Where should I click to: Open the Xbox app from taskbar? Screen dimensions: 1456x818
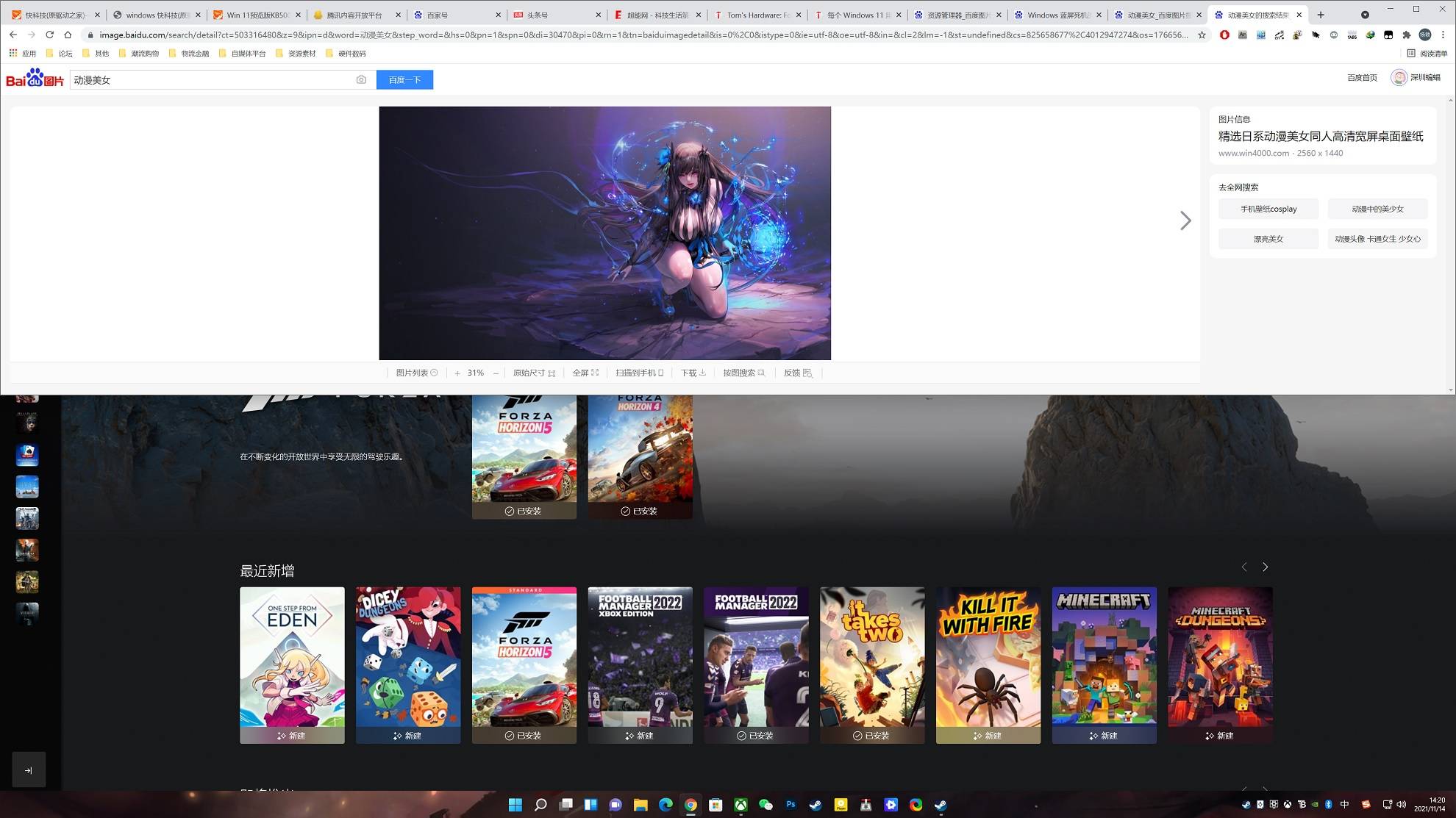pyautogui.click(x=741, y=805)
